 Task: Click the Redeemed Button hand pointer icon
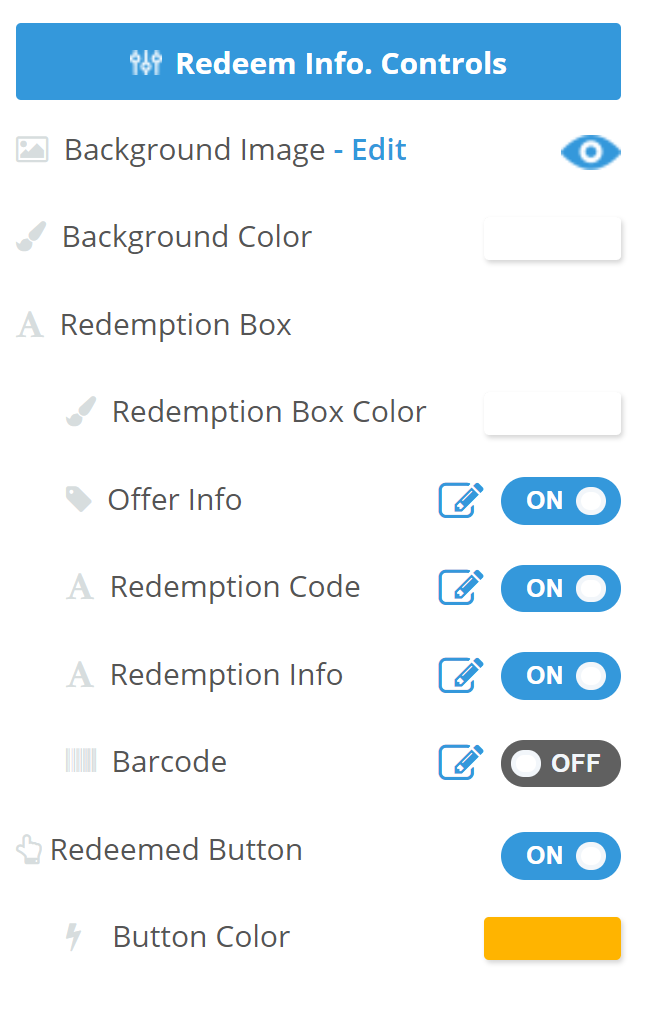click(x=29, y=850)
